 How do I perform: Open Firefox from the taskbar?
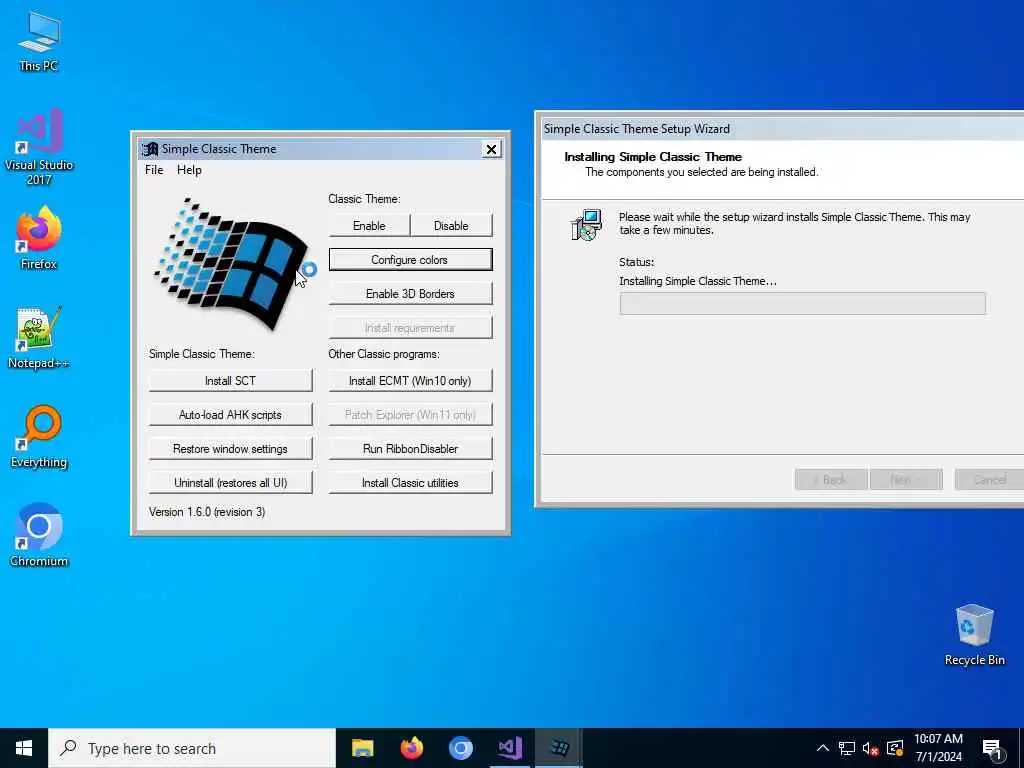pos(411,748)
